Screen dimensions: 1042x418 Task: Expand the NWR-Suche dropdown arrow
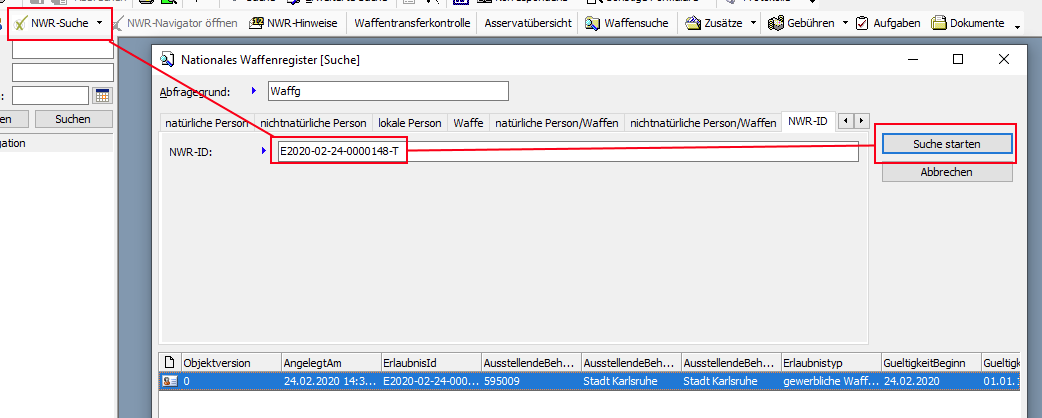(x=99, y=22)
